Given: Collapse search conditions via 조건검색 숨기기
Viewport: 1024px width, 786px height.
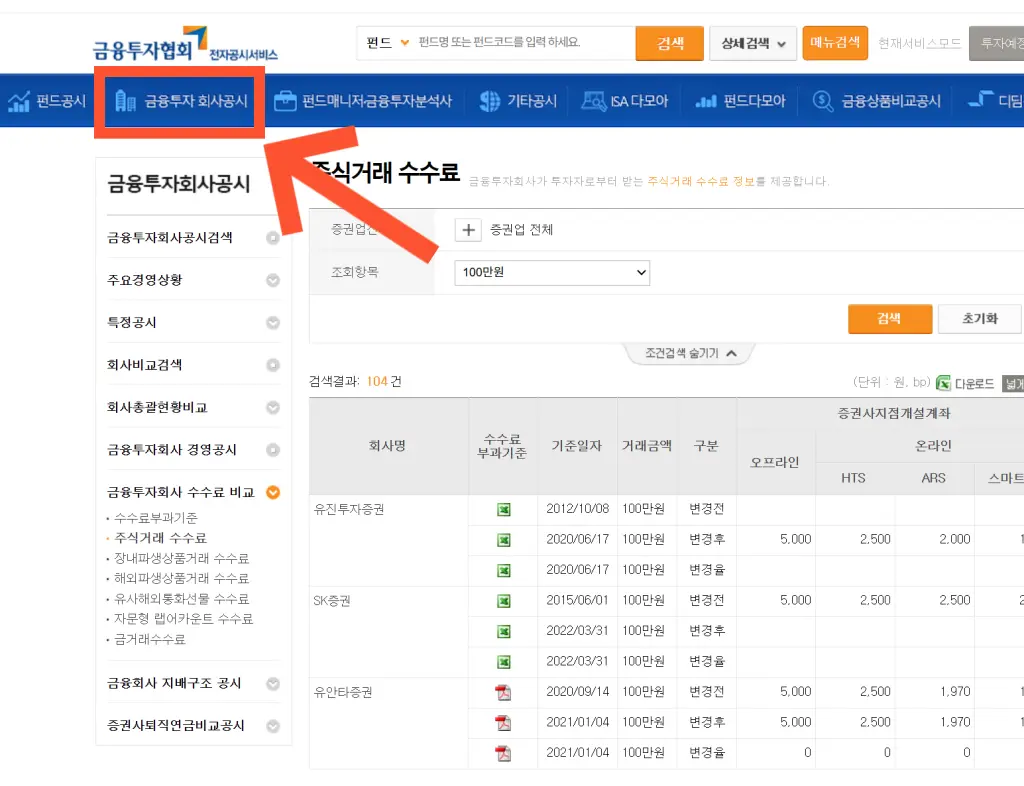Looking at the screenshot, I should [690, 353].
